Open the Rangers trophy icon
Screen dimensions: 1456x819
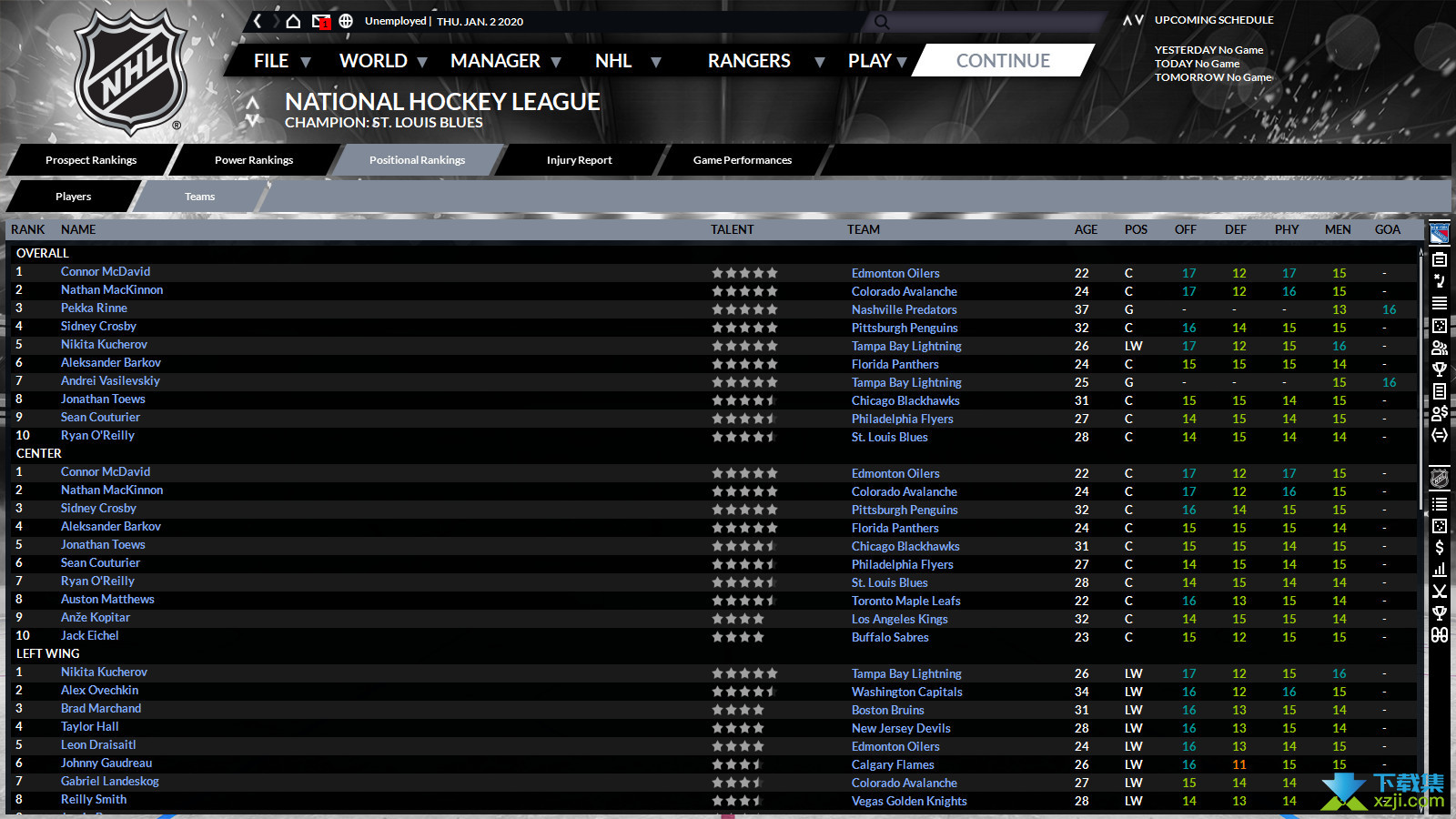click(1440, 369)
